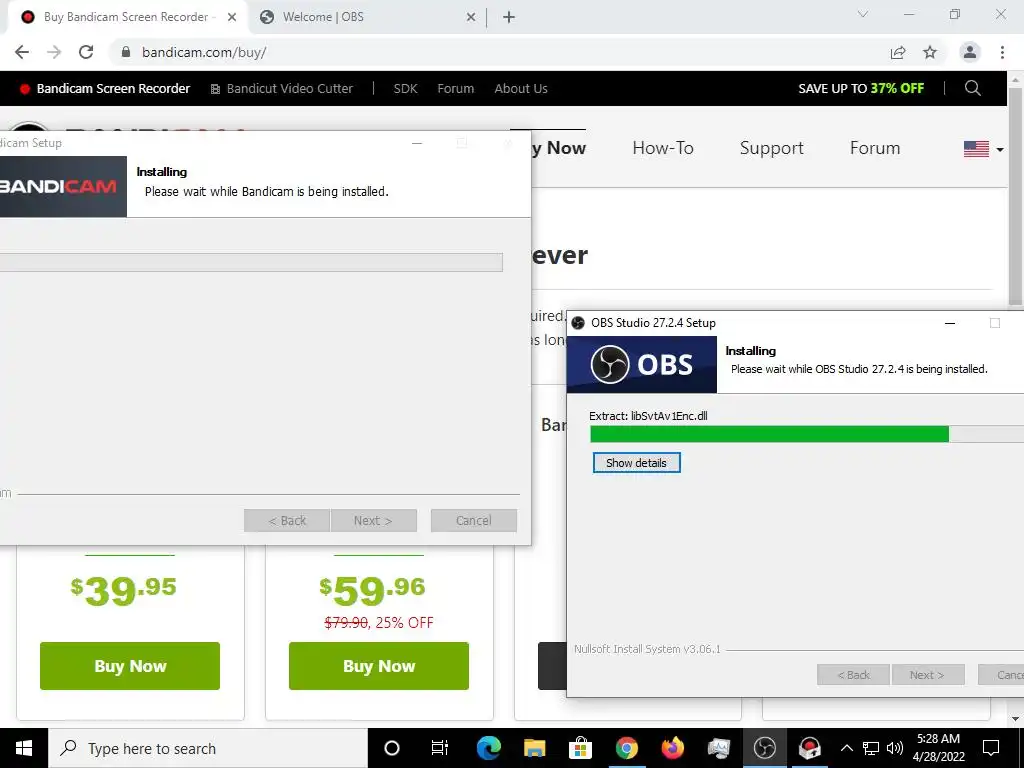
Task: Click Back in OBS Studio Setup
Action: coord(854,675)
